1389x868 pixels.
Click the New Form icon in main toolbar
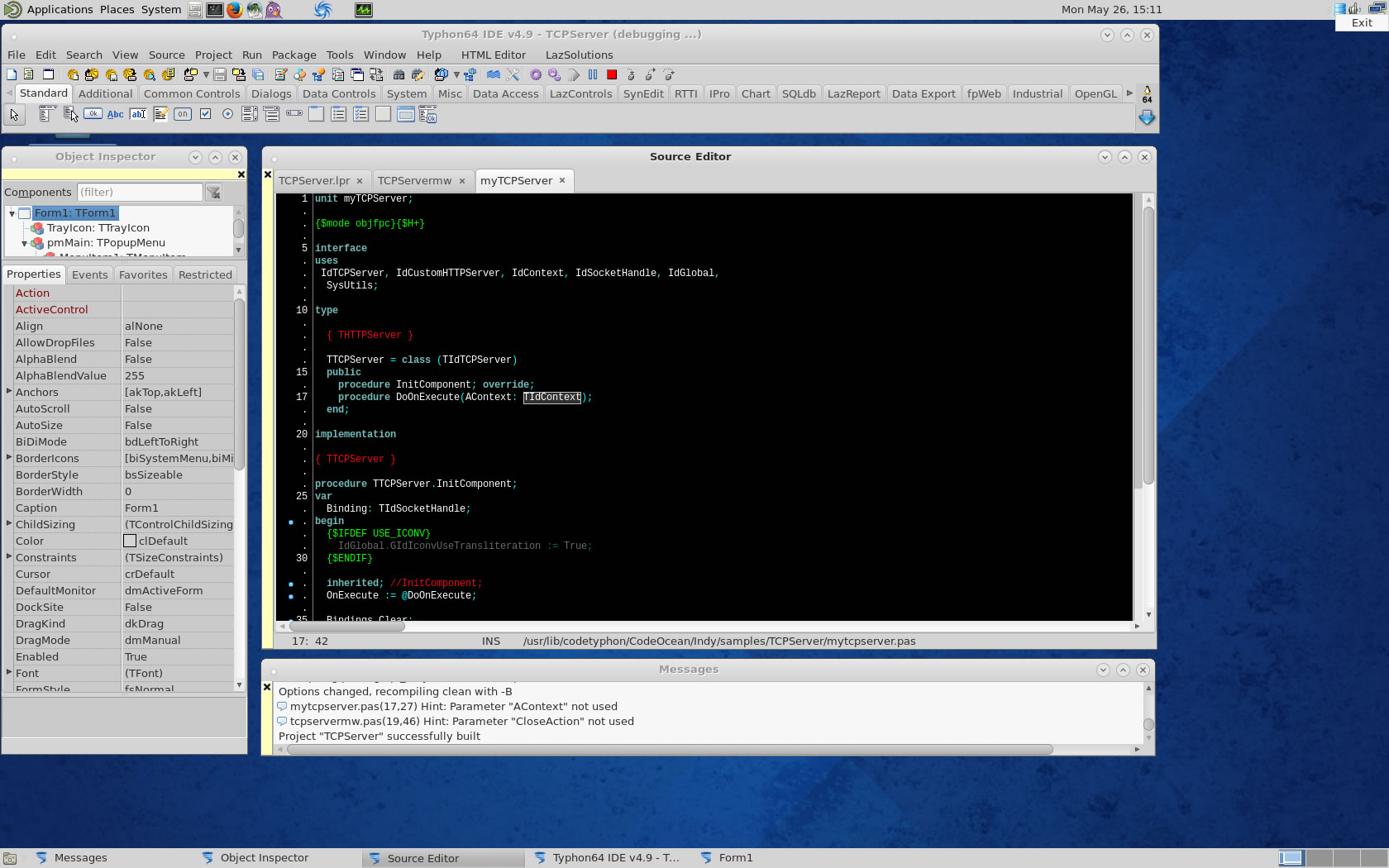48,74
